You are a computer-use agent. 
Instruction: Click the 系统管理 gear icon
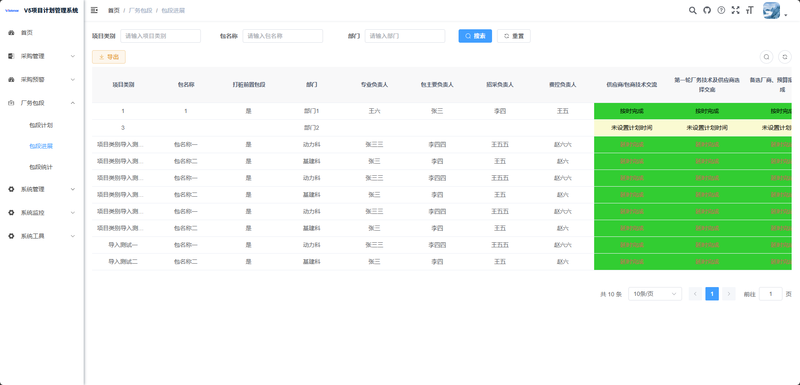[11, 189]
